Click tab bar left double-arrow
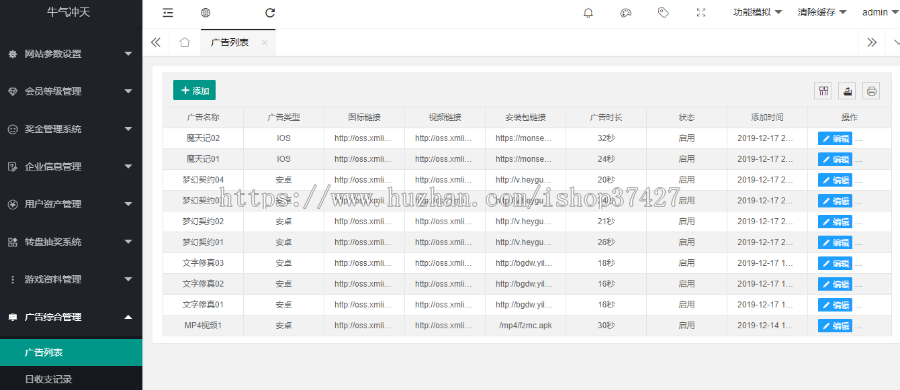Viewport: 900px width, 390px height. click(156, 43)
